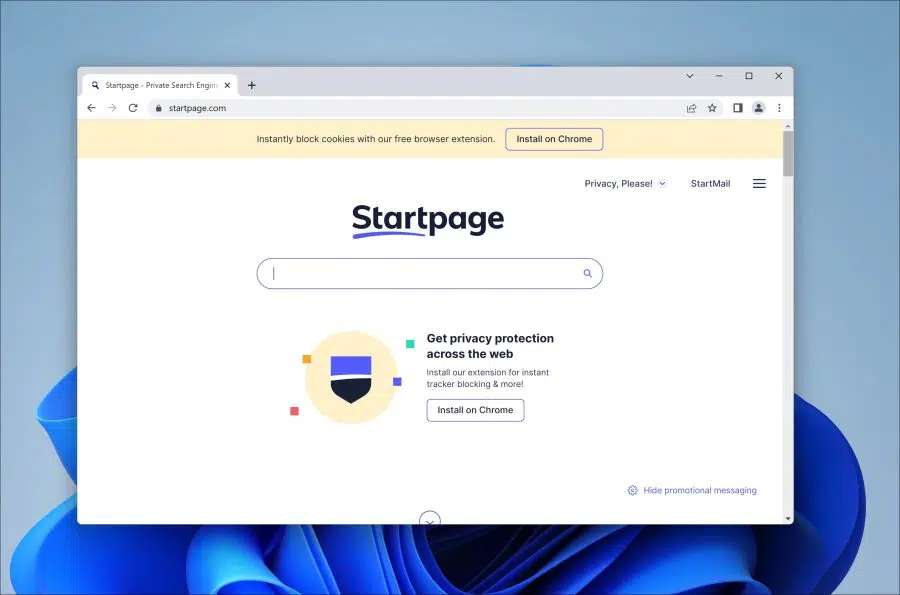The height and width of the screenshot is (595, 900).
Task: Bookmark this page with the star icon
Action: [712, 108]
